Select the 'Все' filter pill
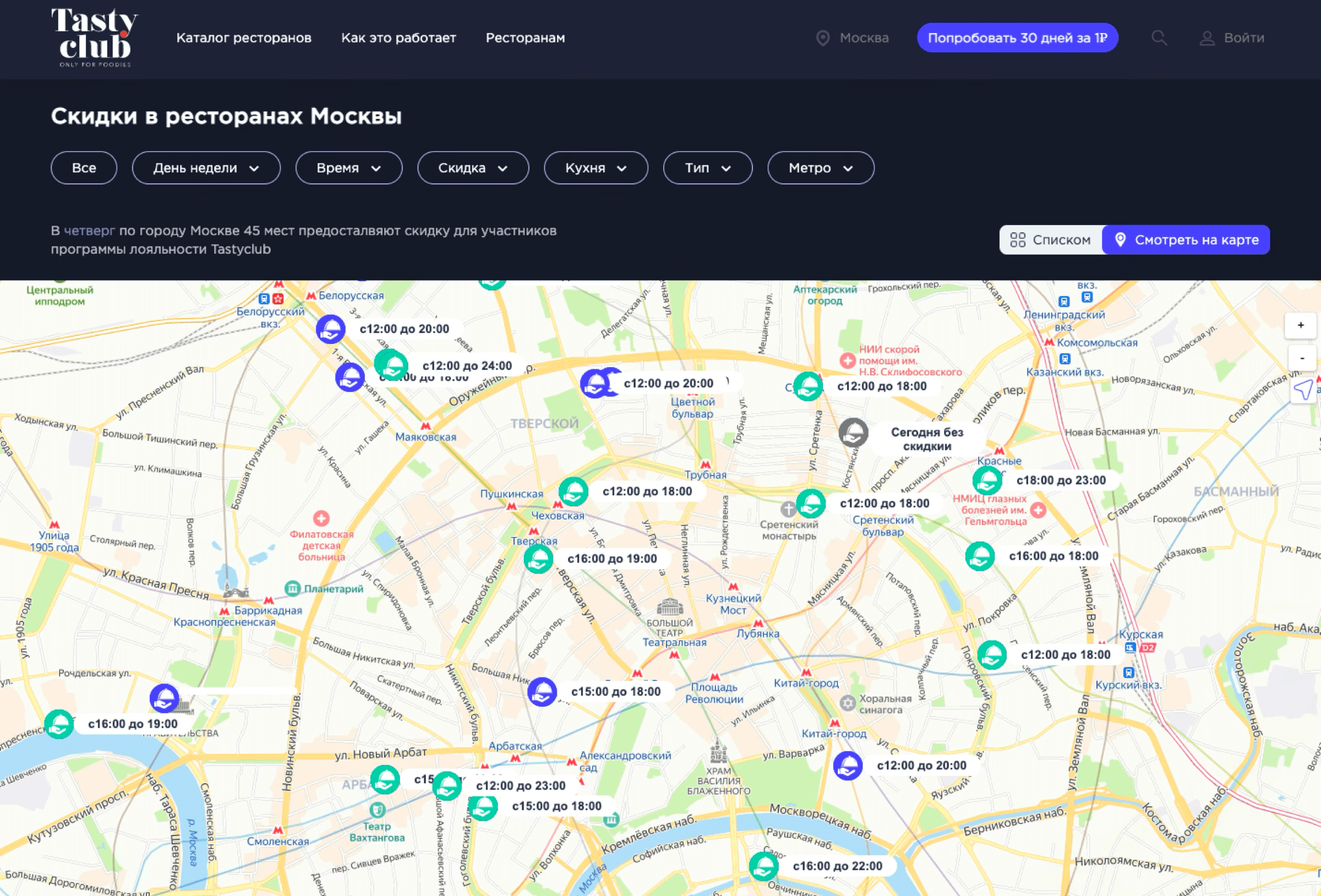This screenshot has width=1321, height=896. click(84, 168)
